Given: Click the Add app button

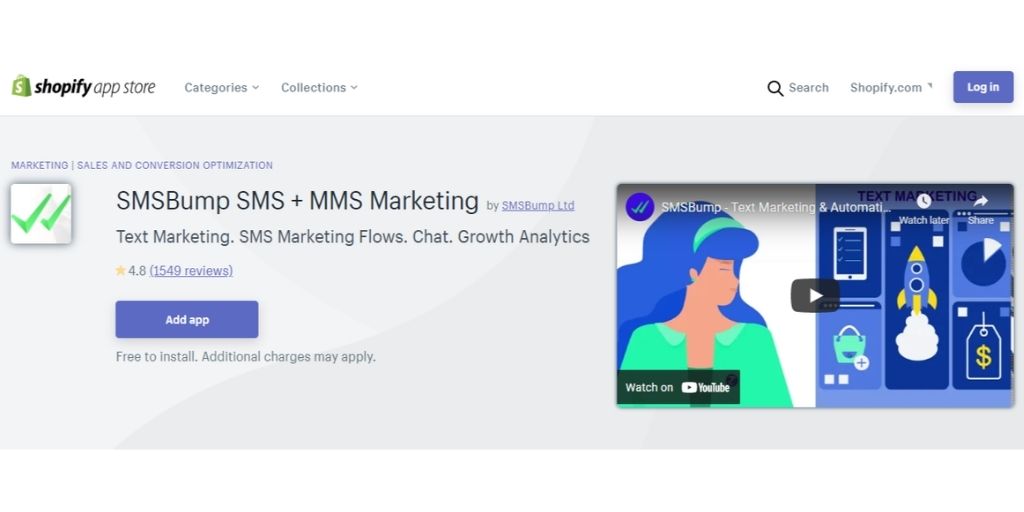Looking at the screenshot, I should click(187, 319).
